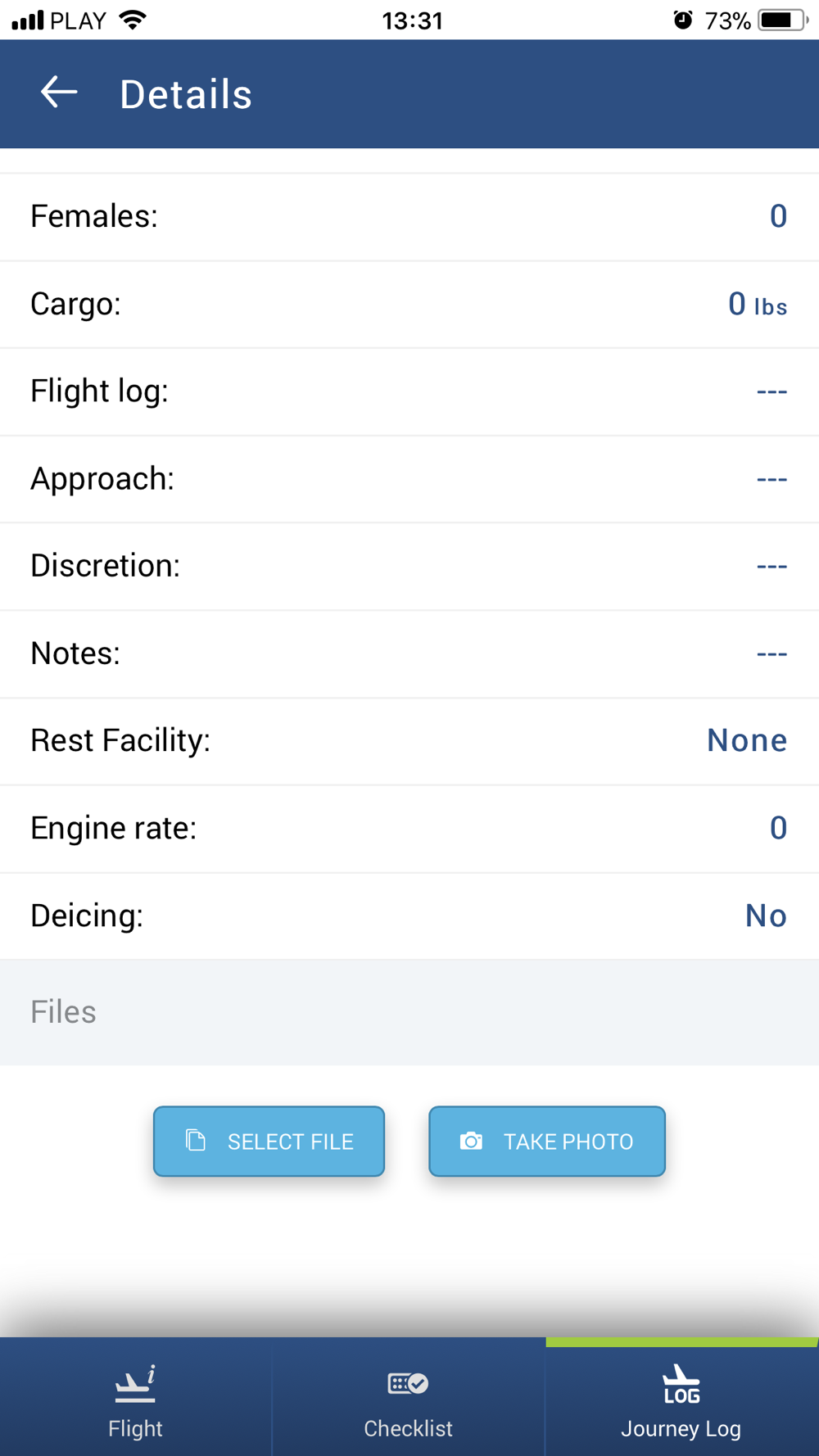Tap the back arrow in Details header
Screen dimensions: 819x1456
[59, 92]
